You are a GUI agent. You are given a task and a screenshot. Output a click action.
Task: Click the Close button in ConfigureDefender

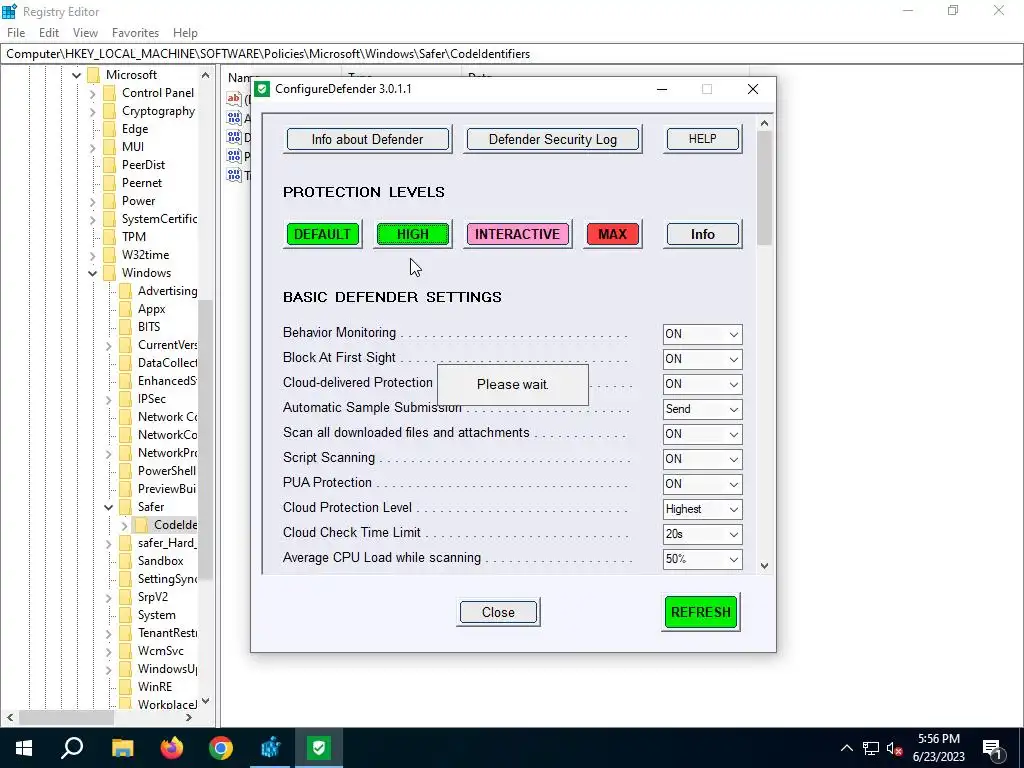point(498,613)
